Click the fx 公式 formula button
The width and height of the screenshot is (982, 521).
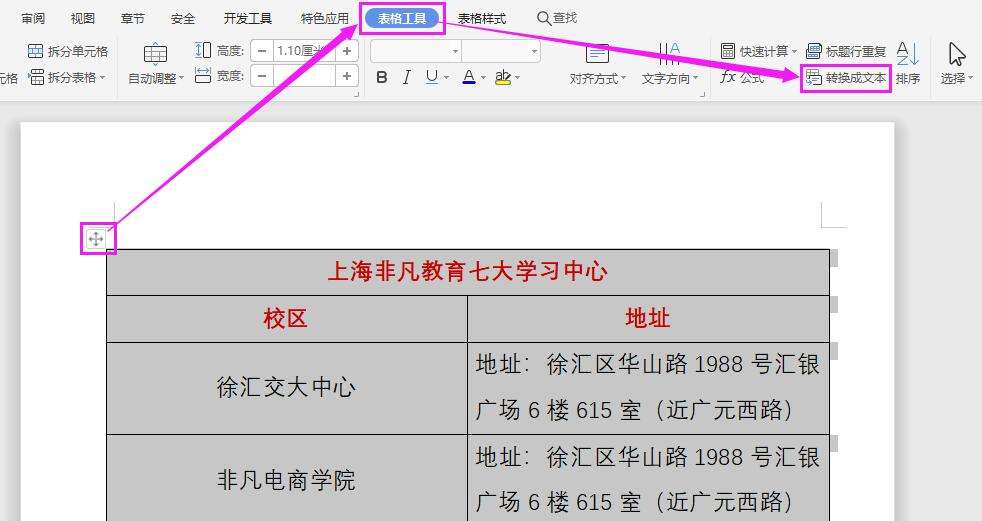[x=743, y=78]
